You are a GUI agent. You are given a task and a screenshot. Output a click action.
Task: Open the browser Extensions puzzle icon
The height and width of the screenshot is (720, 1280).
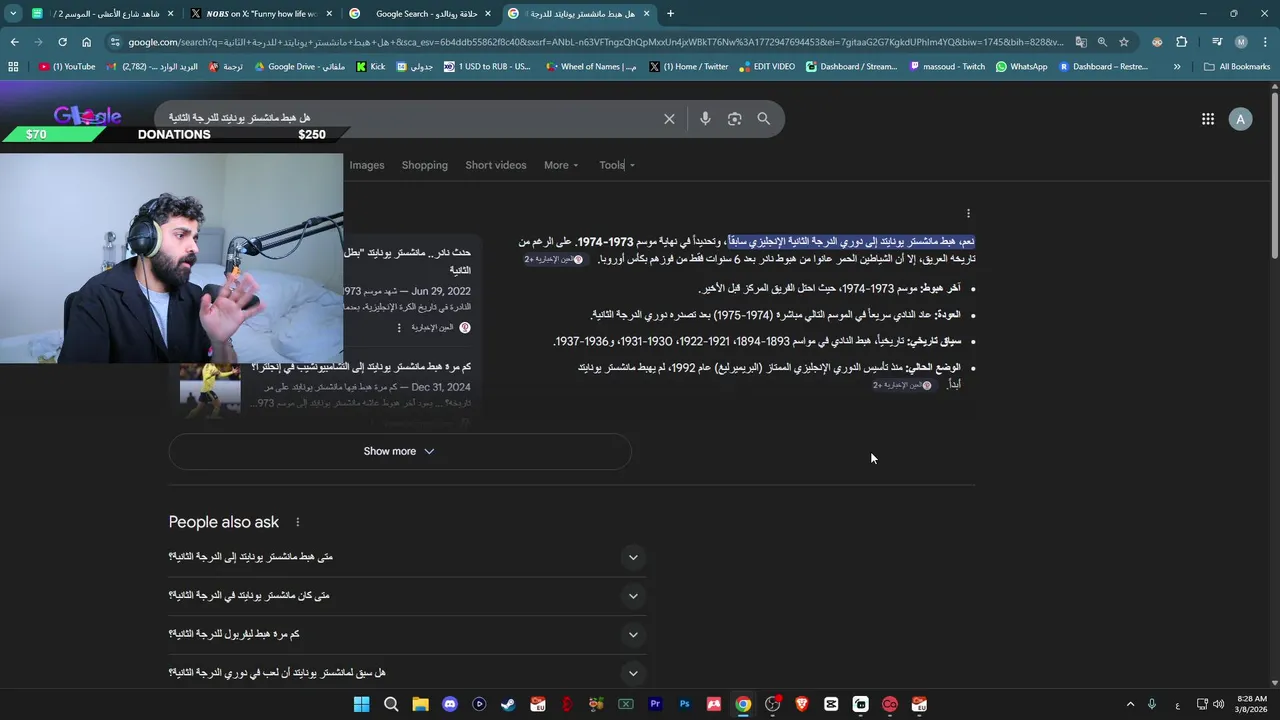click(1181, 42)
